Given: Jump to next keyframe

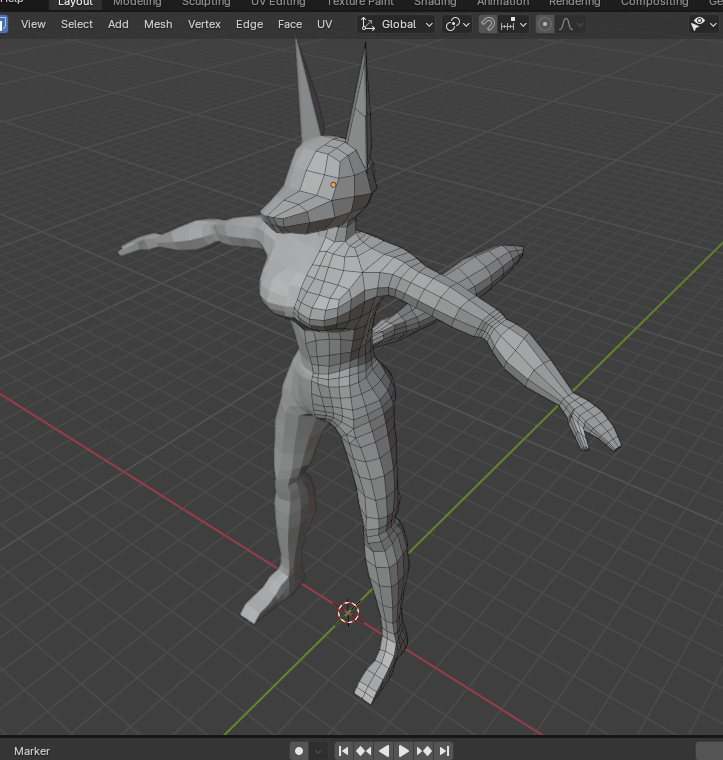Looking at the screenshot, I should (424, 750).
